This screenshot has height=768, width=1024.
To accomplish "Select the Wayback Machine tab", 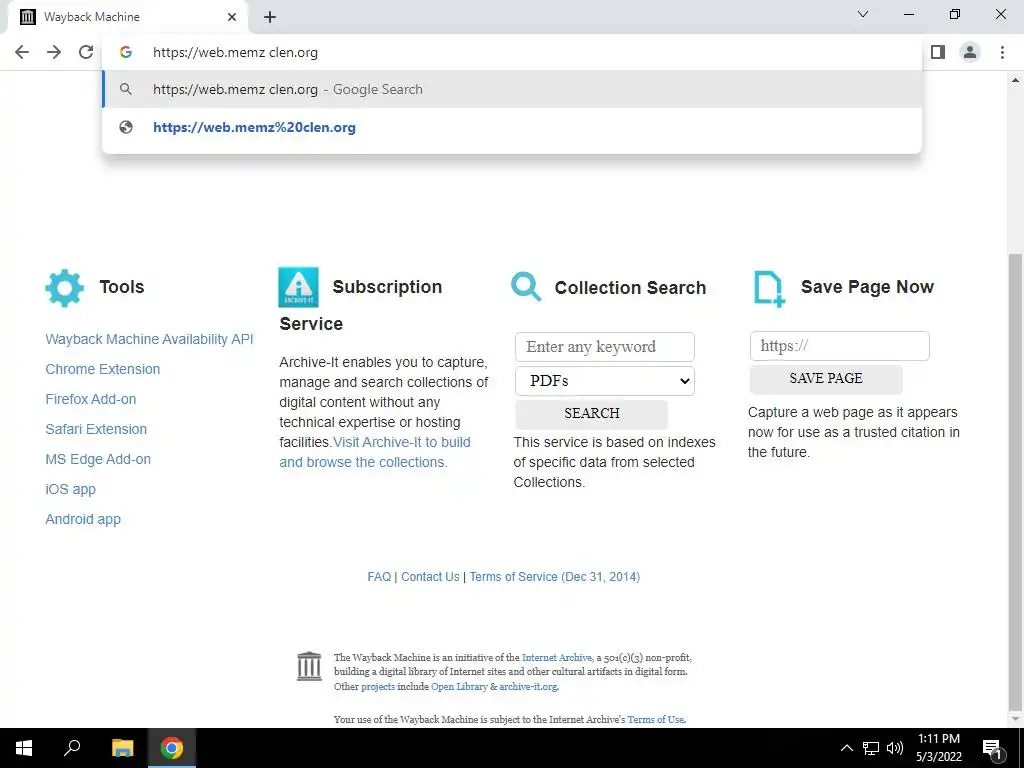I will point(127,17).
